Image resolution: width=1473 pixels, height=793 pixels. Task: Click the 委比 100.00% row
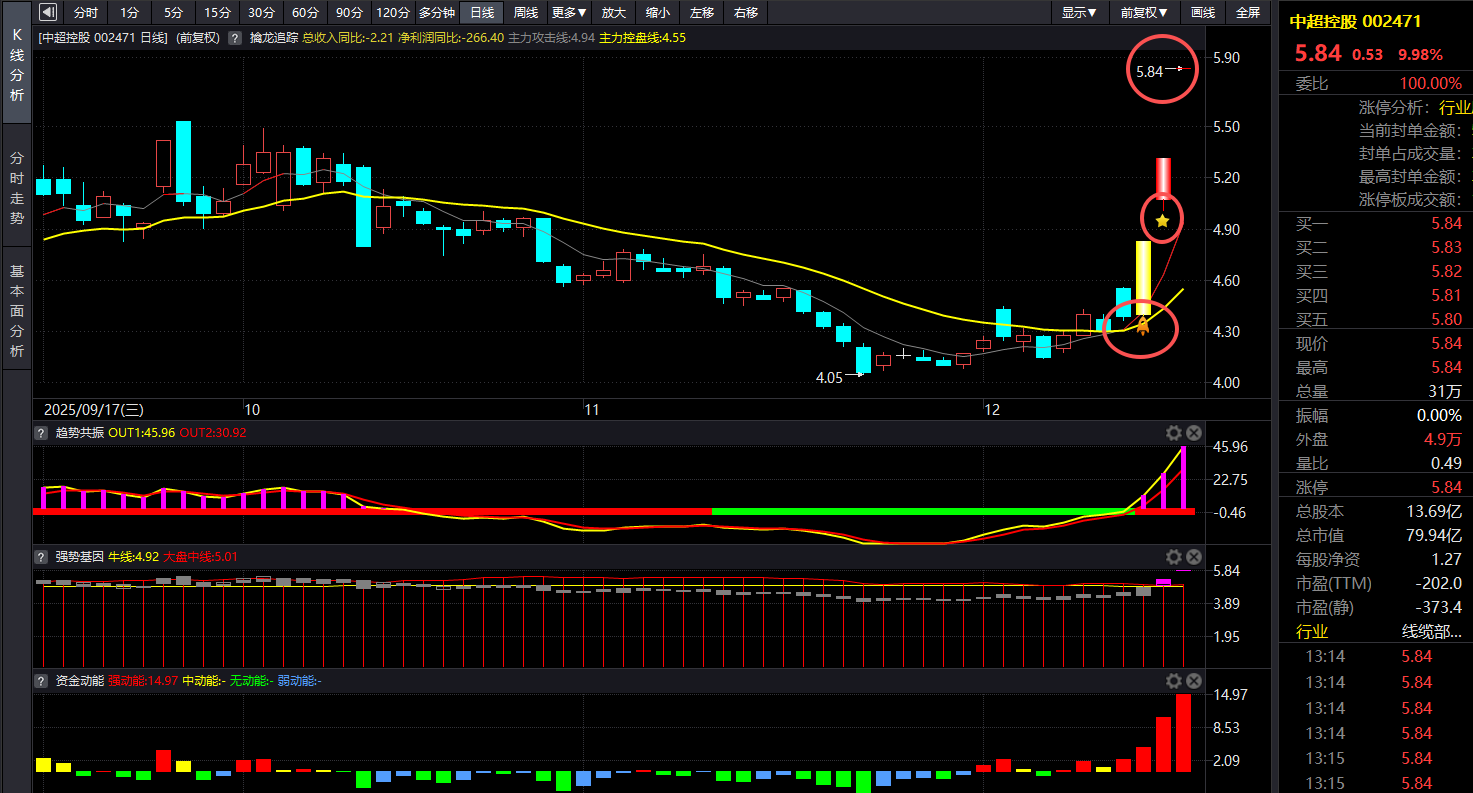click(x=1376, y=84)
